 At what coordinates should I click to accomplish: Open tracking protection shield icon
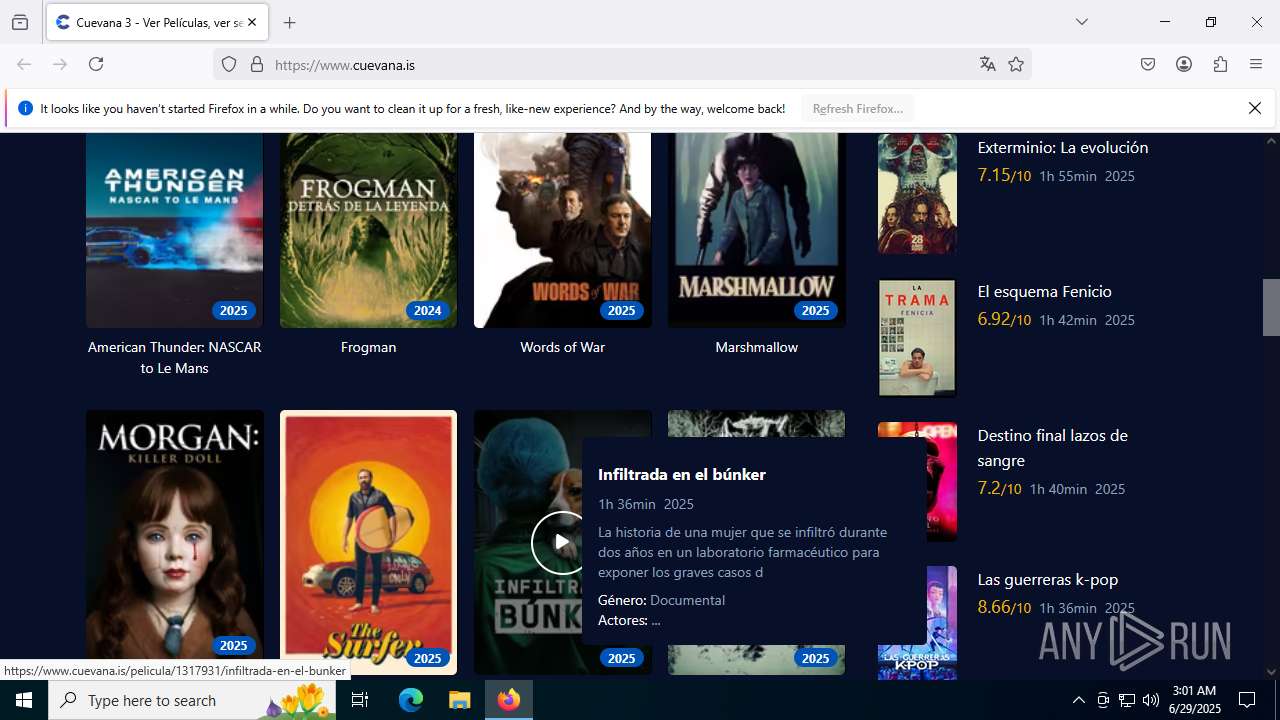229,64
